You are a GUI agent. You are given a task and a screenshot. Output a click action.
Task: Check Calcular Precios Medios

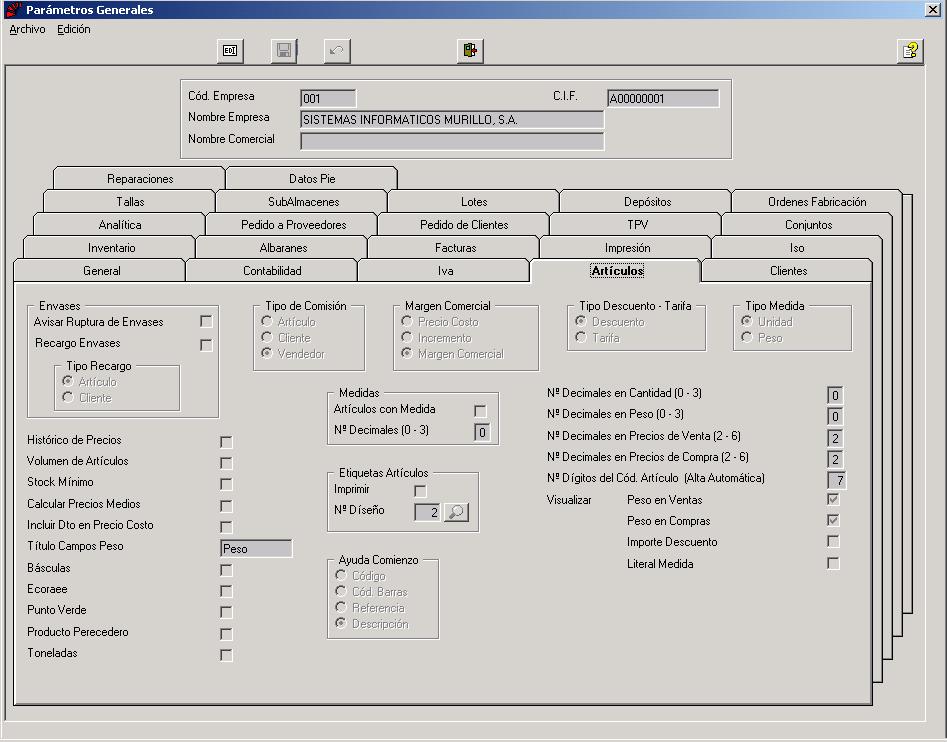[x=226, y=506]
